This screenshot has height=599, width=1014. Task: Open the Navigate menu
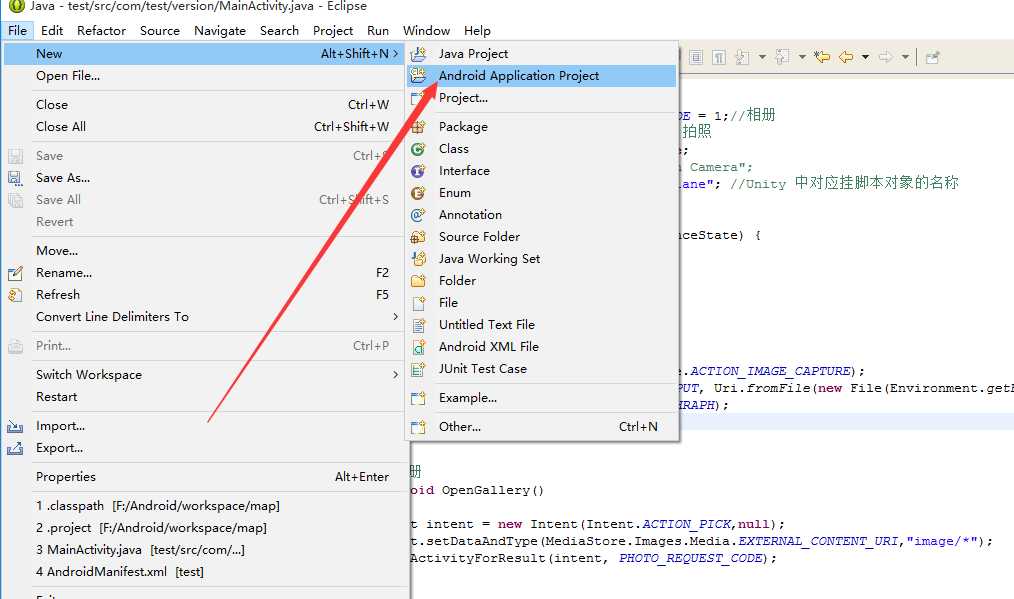click(220, 30)
